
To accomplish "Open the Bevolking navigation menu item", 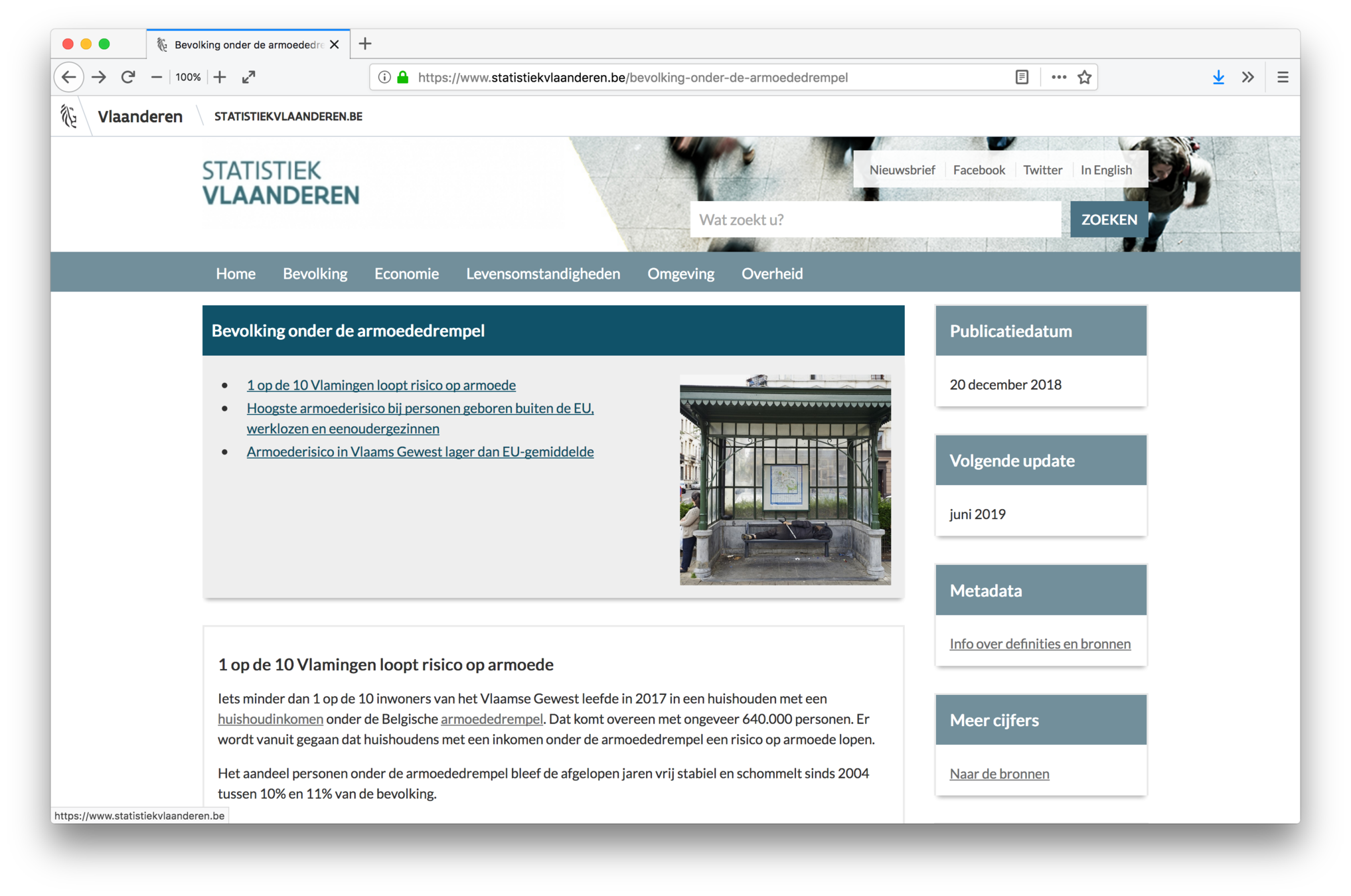I will point(315,273).
